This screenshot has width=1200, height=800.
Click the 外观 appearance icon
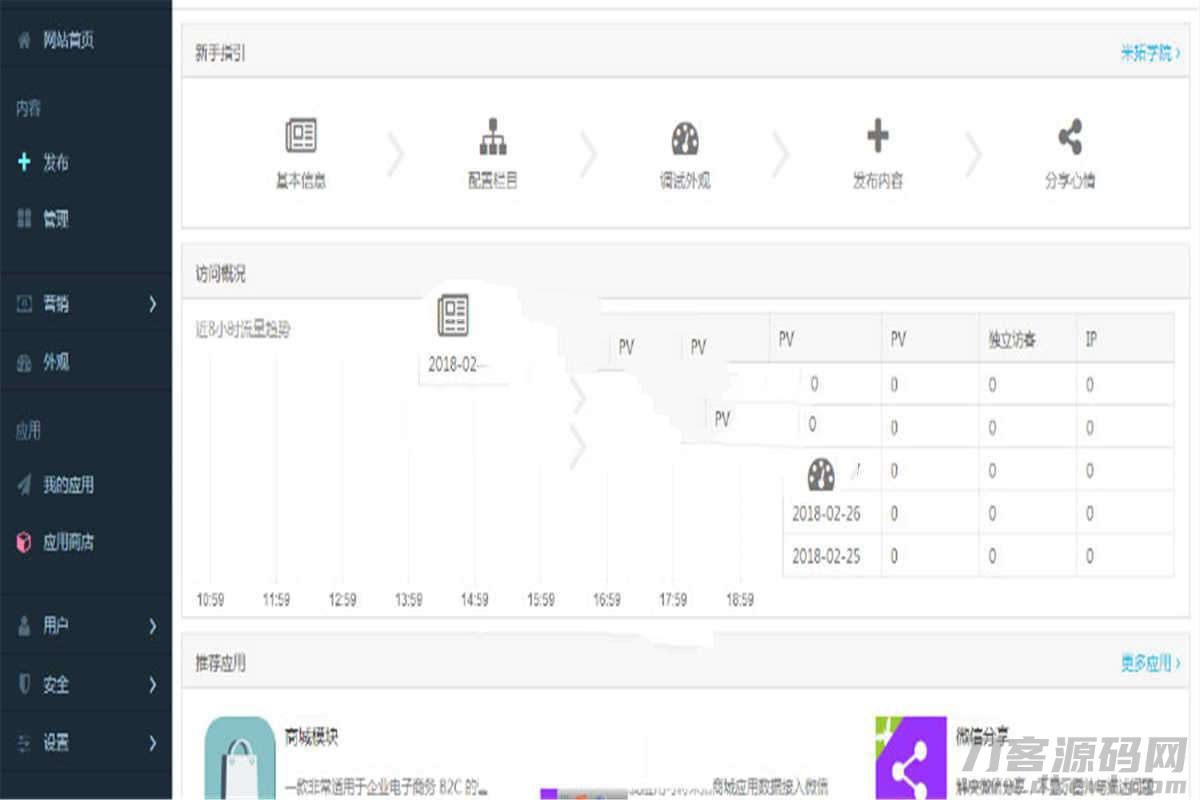coord(23,361)
